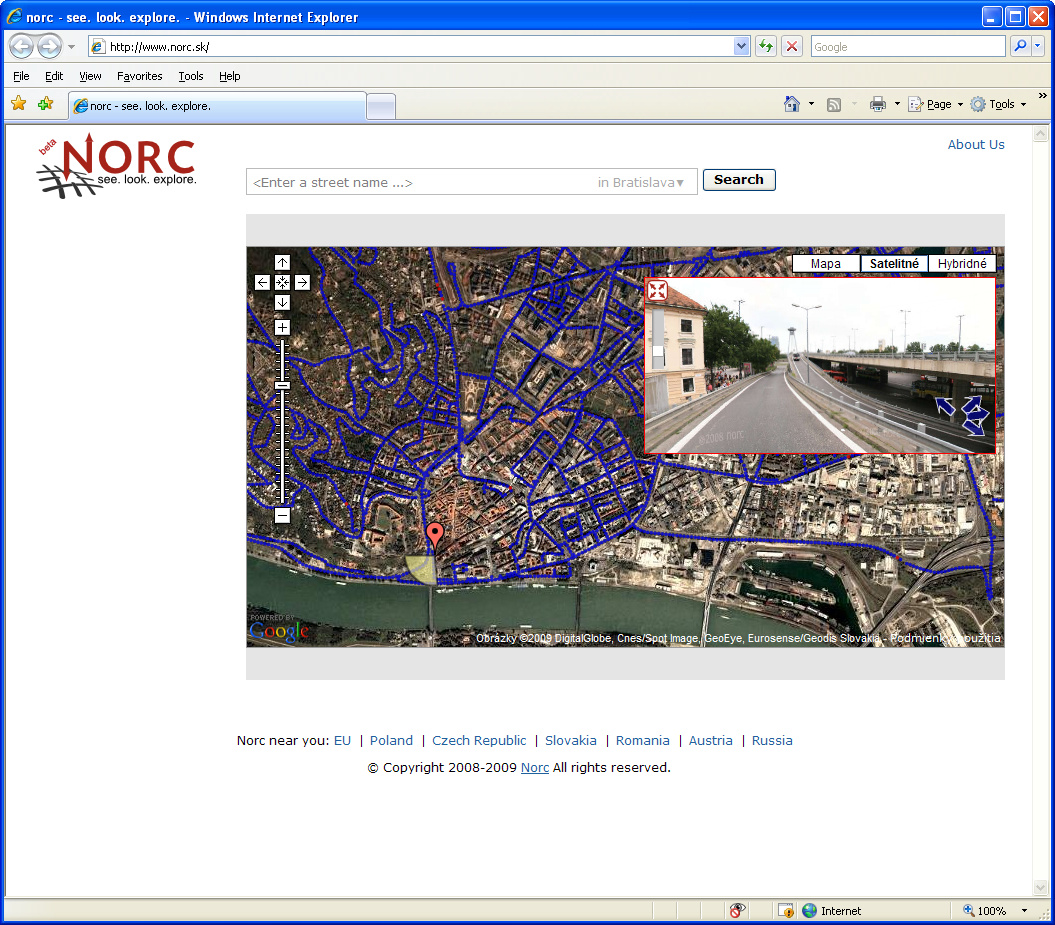Switch map to Satelitné view

[x=894, y=264]
